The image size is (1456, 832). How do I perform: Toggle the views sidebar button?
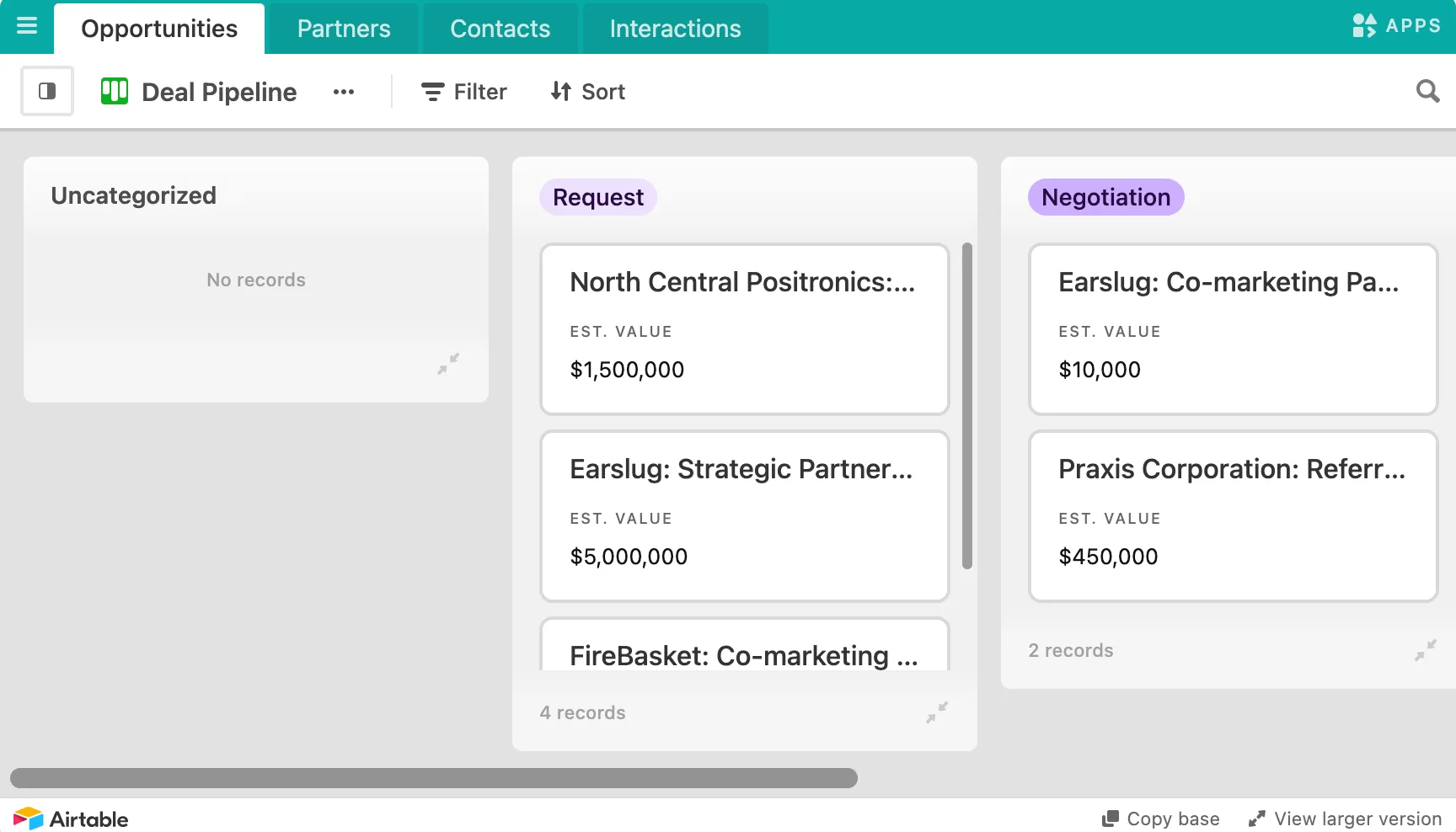click(x=47, y=91)
